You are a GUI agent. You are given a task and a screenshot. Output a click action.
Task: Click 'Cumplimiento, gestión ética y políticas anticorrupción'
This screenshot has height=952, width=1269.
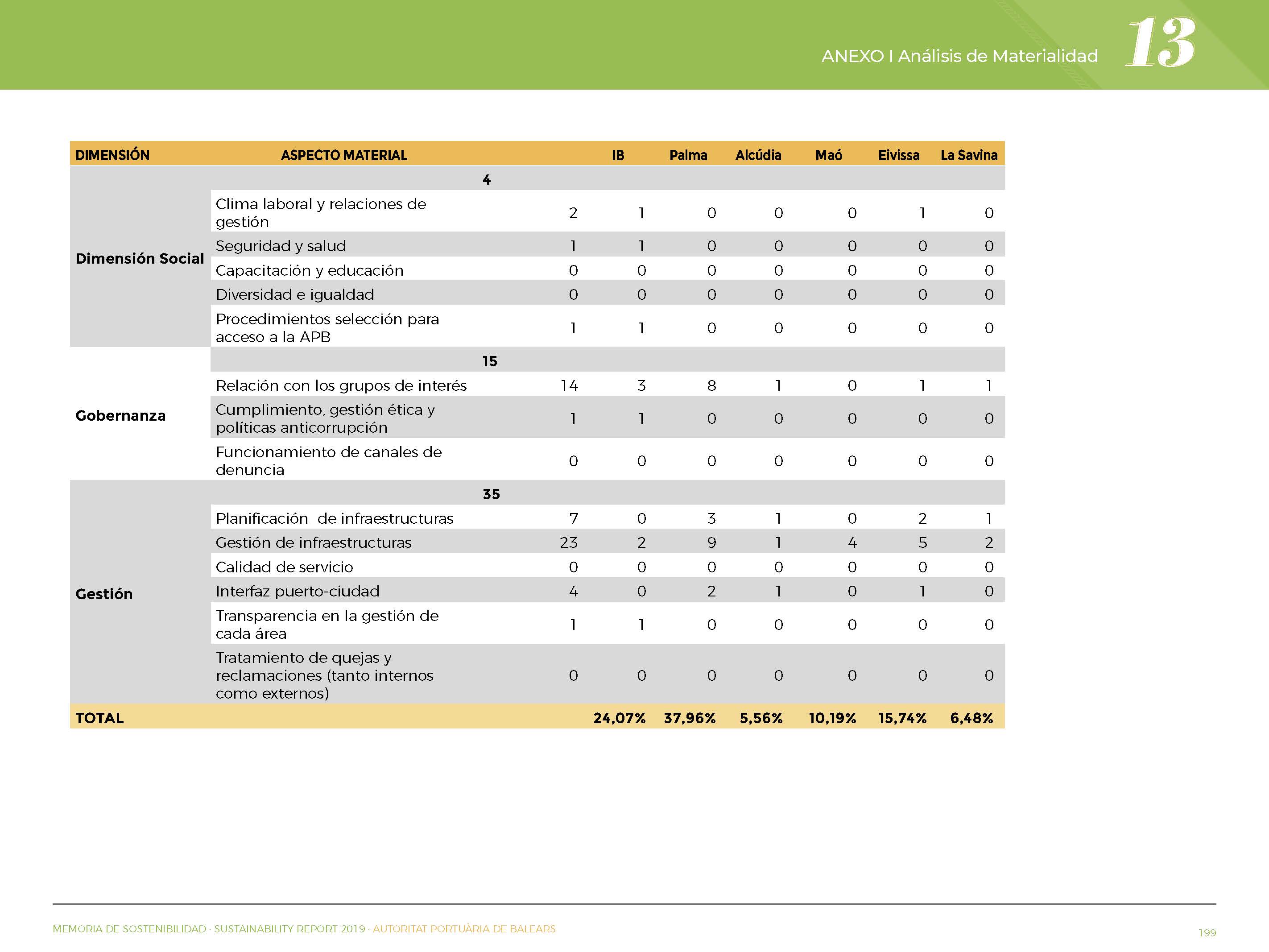[x=325, y=418]
